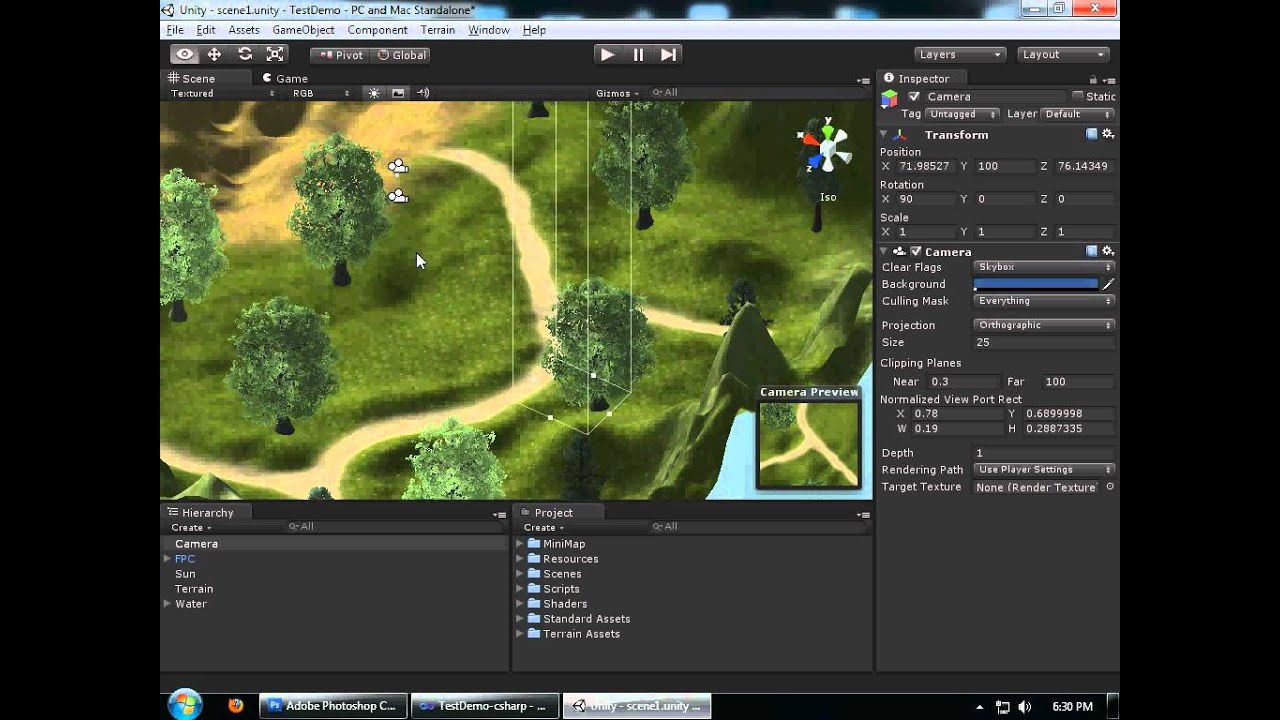Open the RGB render mode dropdown
This screenshot has width=1280, height=720.
tap(321, 93)
